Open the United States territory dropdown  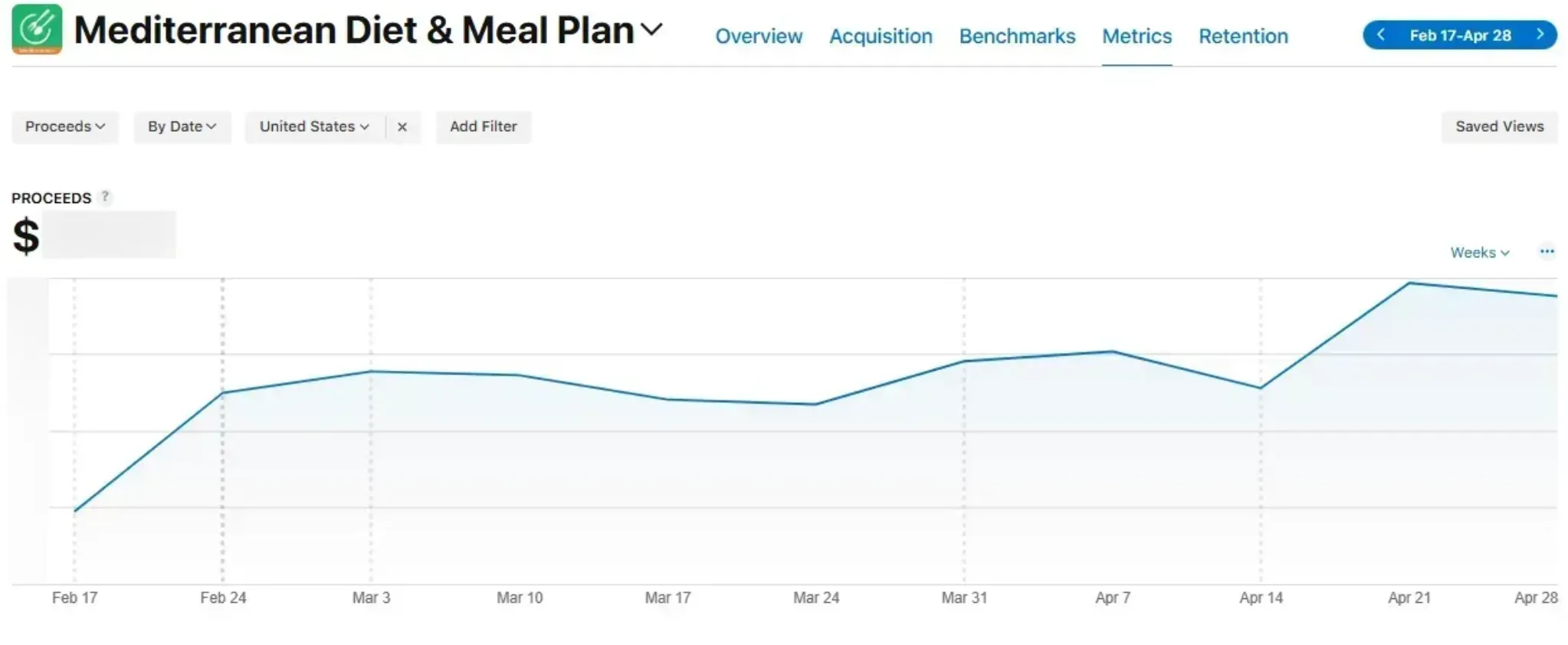tap(313, 126)
